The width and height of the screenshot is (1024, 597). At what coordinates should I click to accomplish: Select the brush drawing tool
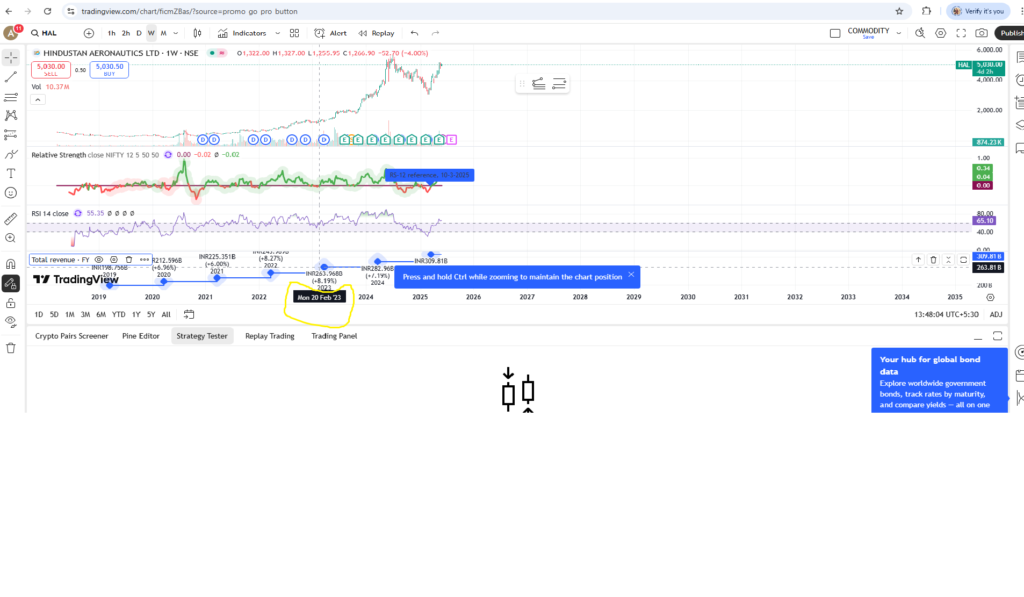(x=10, y=155)
